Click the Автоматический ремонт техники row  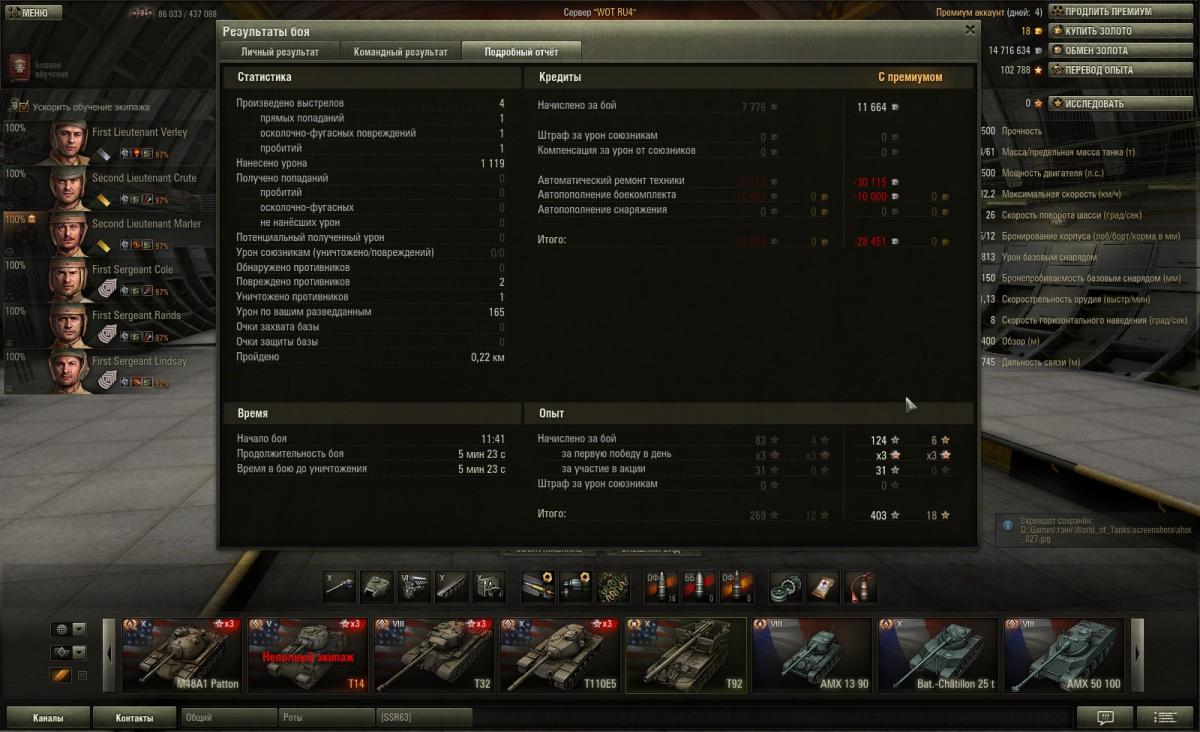coord(742,181)
